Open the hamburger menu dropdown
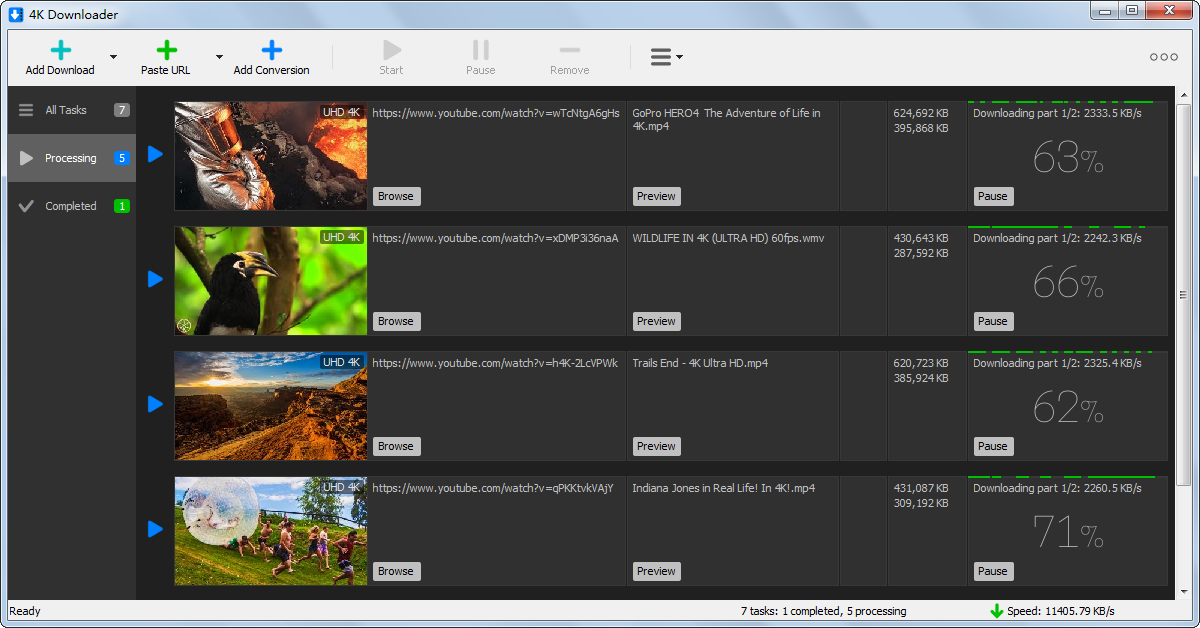Screen dimensions: 1200x628 click(x=667, y=57)
